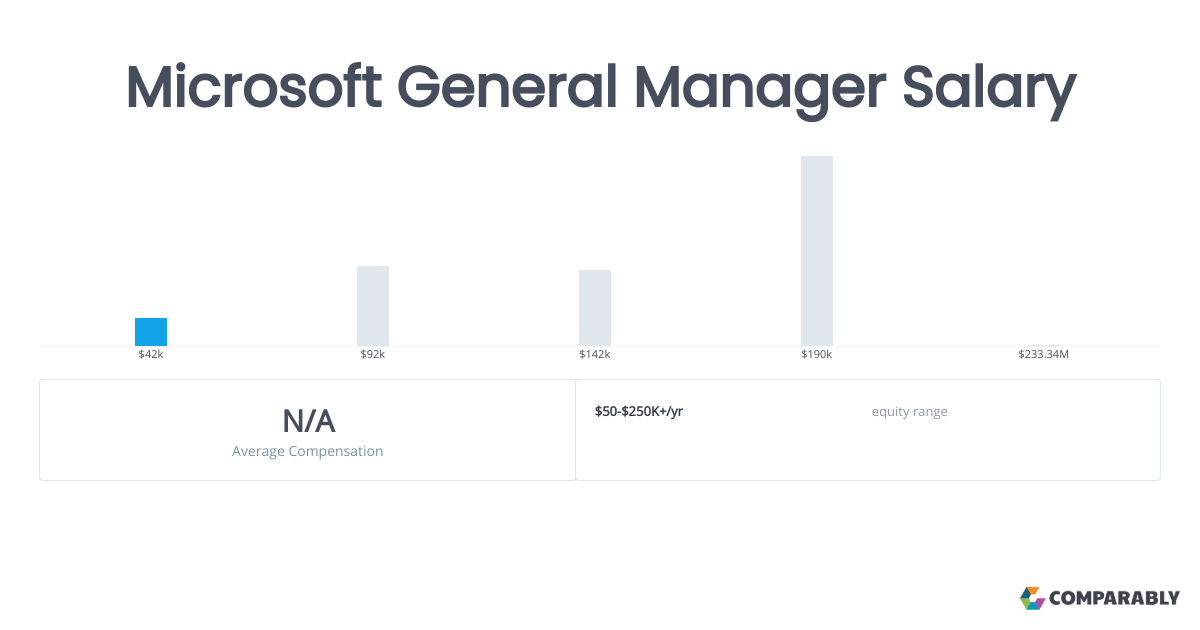
Task: Click the equity range label
Action: [x=909, y=412]
